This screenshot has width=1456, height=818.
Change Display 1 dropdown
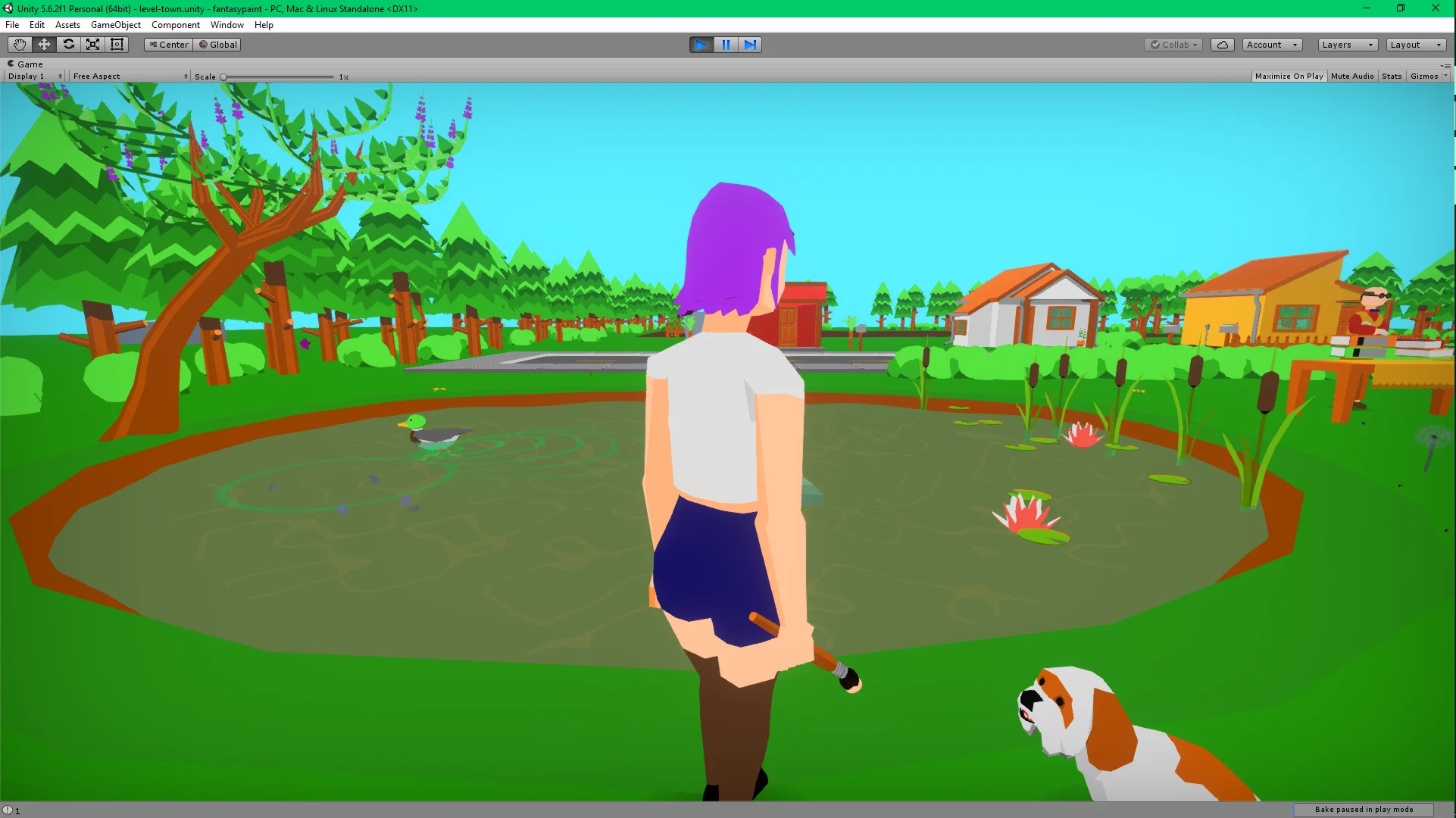(x=35, y=76)
